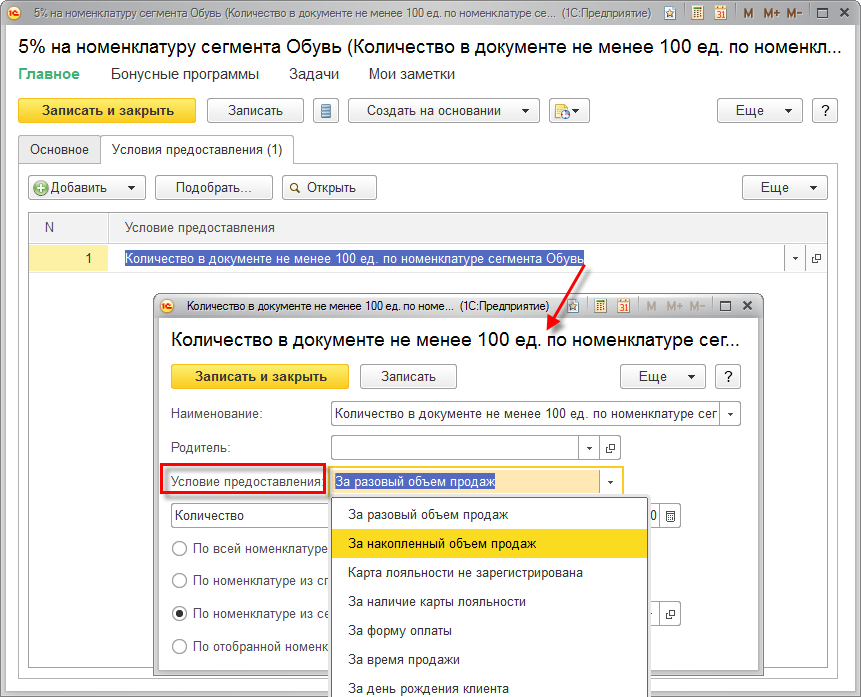Expand the 'Условие предоставления' dropdown arrow

pos(610,482)
